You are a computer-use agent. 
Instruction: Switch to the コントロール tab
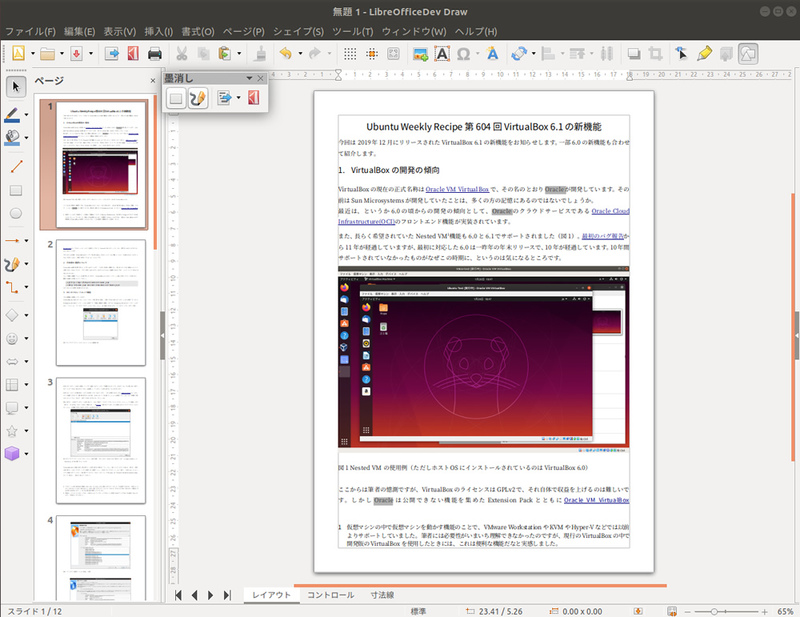tap(331, 595)
